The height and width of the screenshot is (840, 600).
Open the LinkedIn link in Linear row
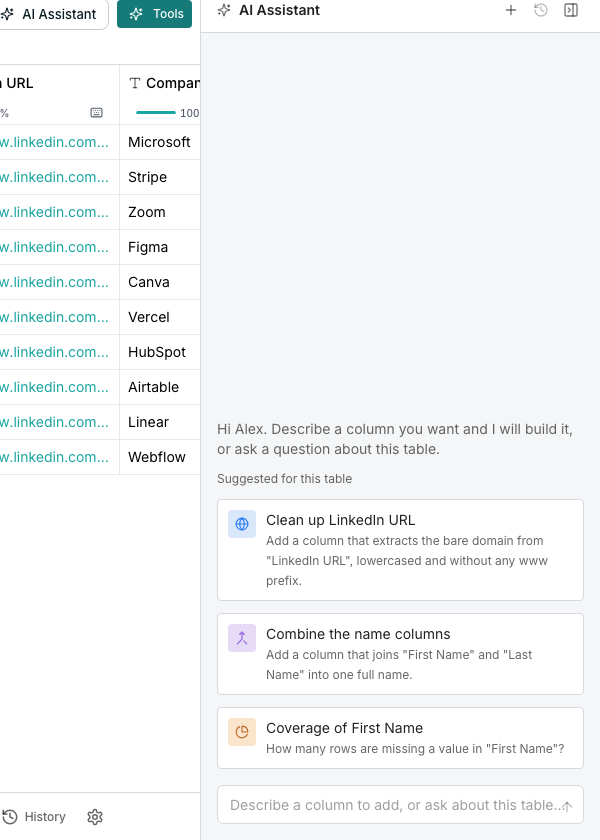54,422
